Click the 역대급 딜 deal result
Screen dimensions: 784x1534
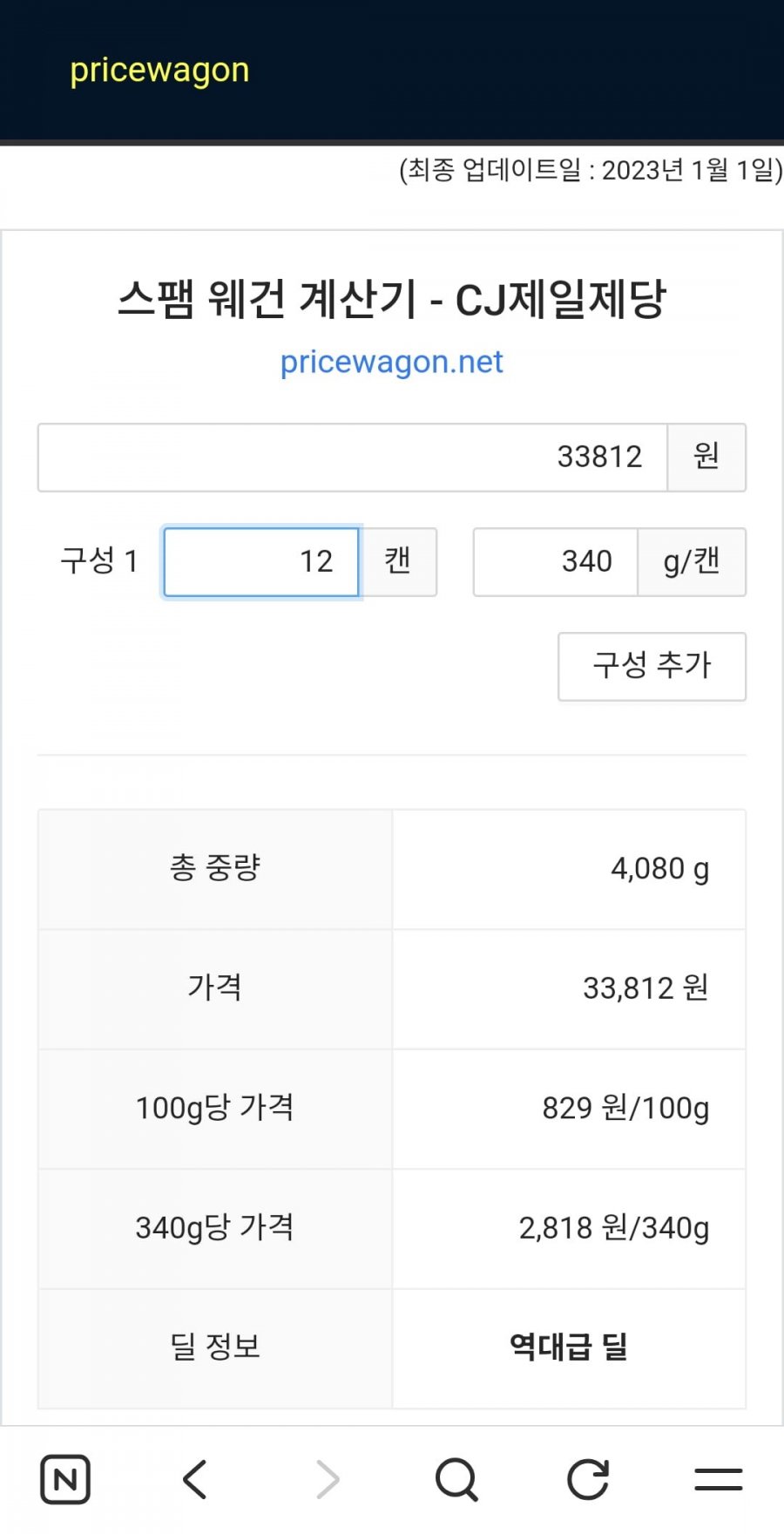click(x=569, y=1347)
